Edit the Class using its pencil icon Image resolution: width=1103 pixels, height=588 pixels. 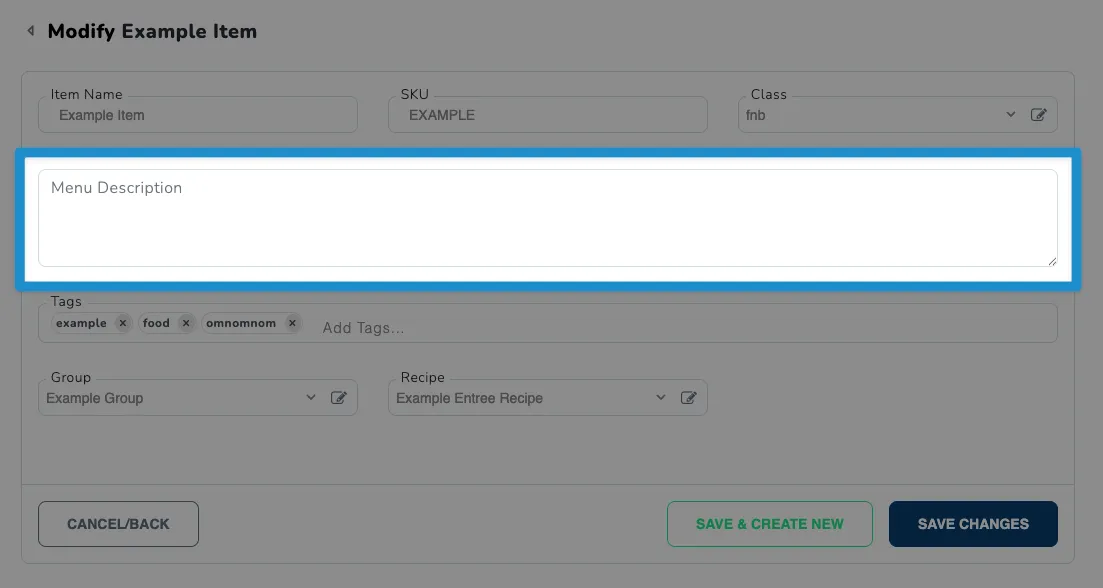[1038, 115]
